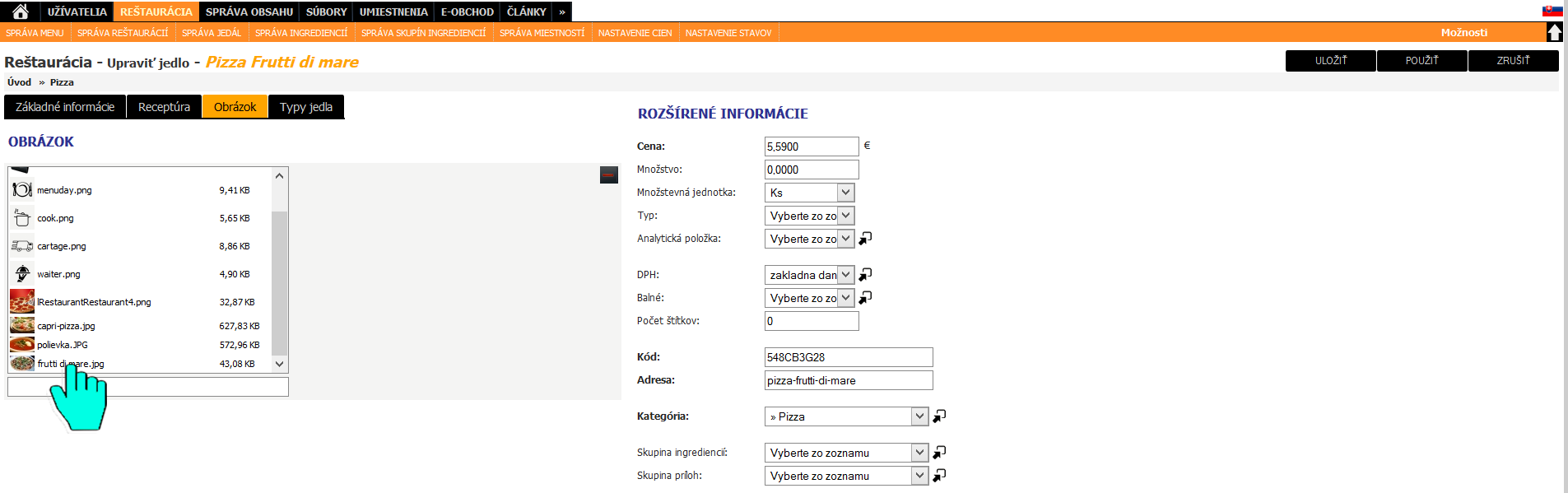Click into the Cena price field
Screen dimensions: 1568x493
click(811, 147)
